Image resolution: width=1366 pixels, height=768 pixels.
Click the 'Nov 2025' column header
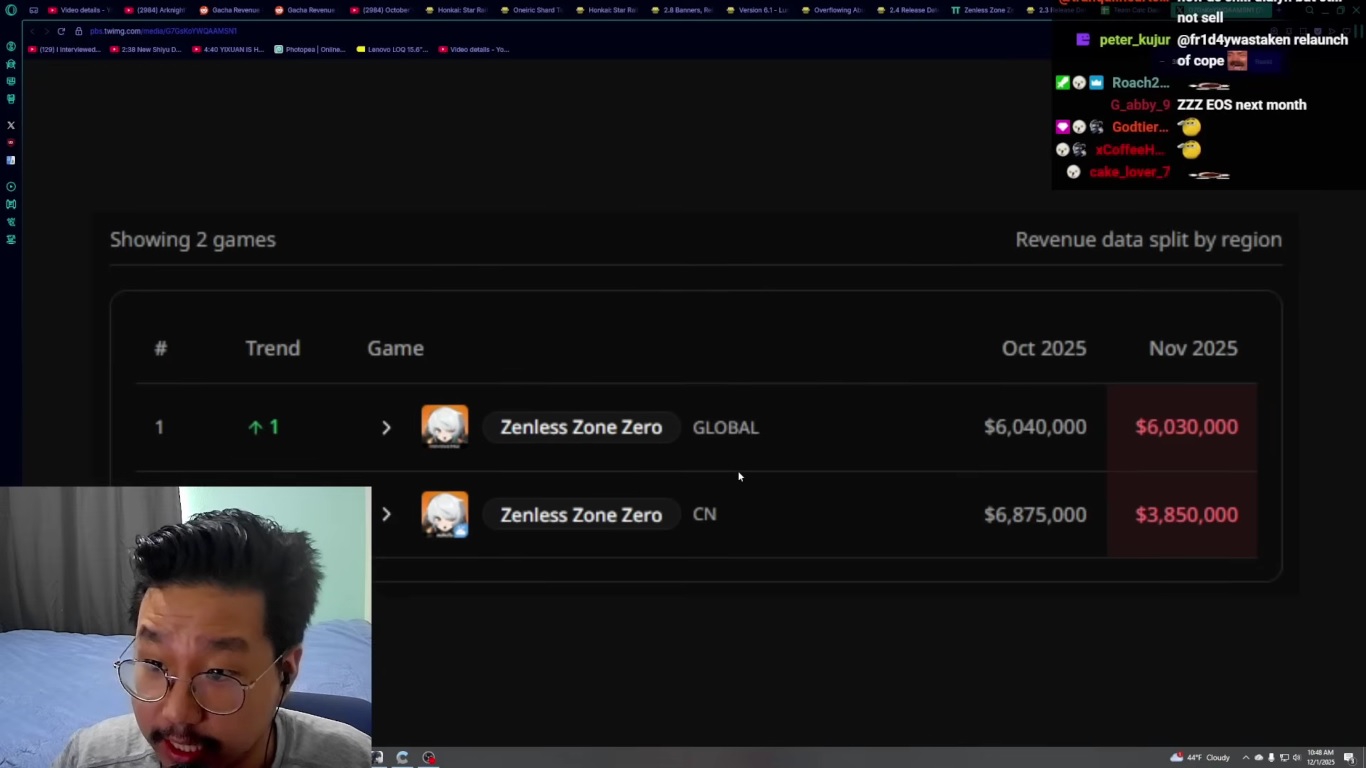1193,348
